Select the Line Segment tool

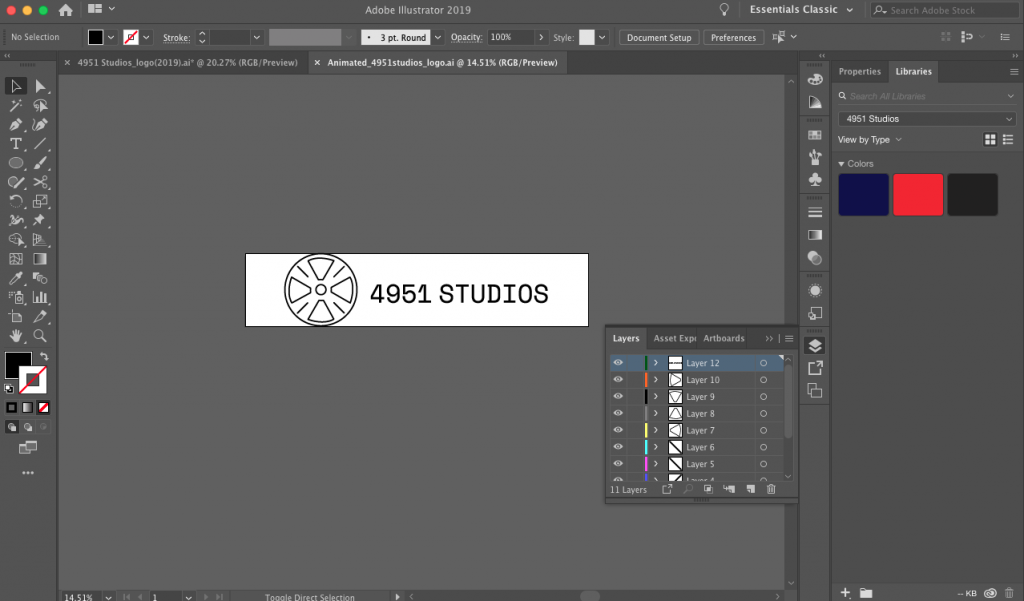pyautogui.click(x=40, y=144)
